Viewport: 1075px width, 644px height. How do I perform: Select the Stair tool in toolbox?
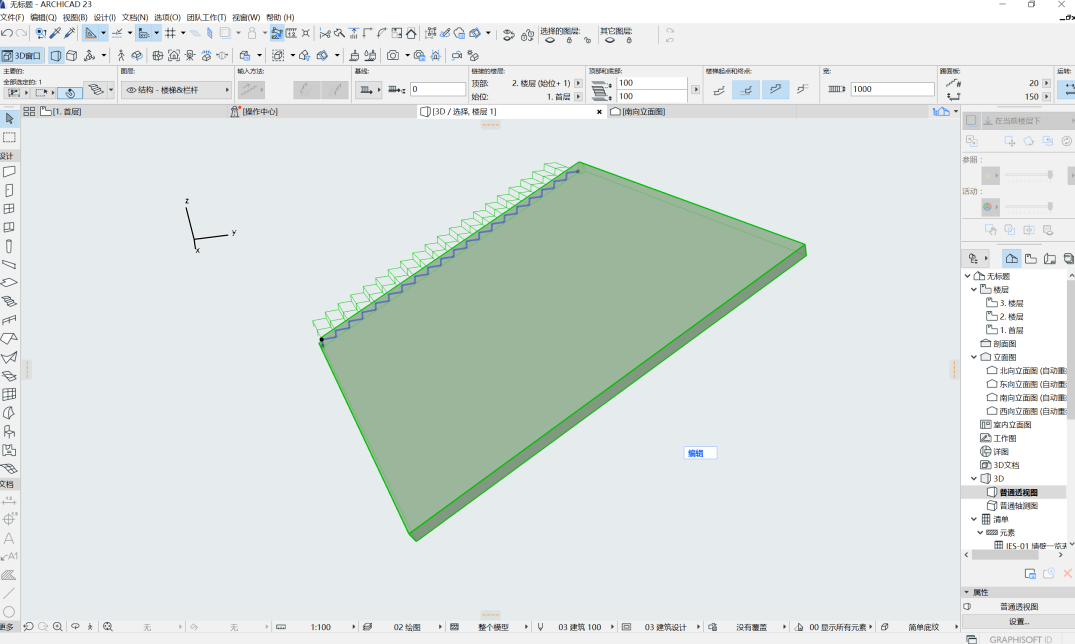point(9,301)
